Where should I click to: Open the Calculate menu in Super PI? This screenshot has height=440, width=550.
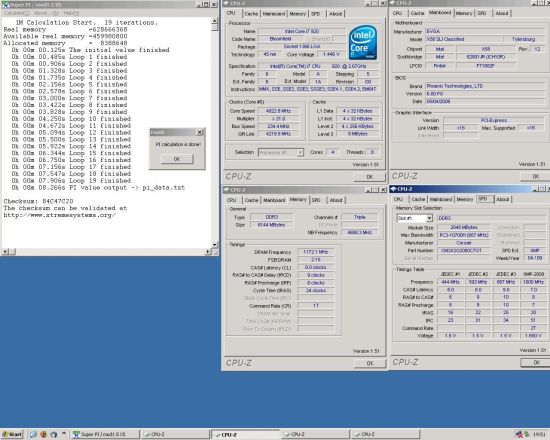(x=16, y=13)
